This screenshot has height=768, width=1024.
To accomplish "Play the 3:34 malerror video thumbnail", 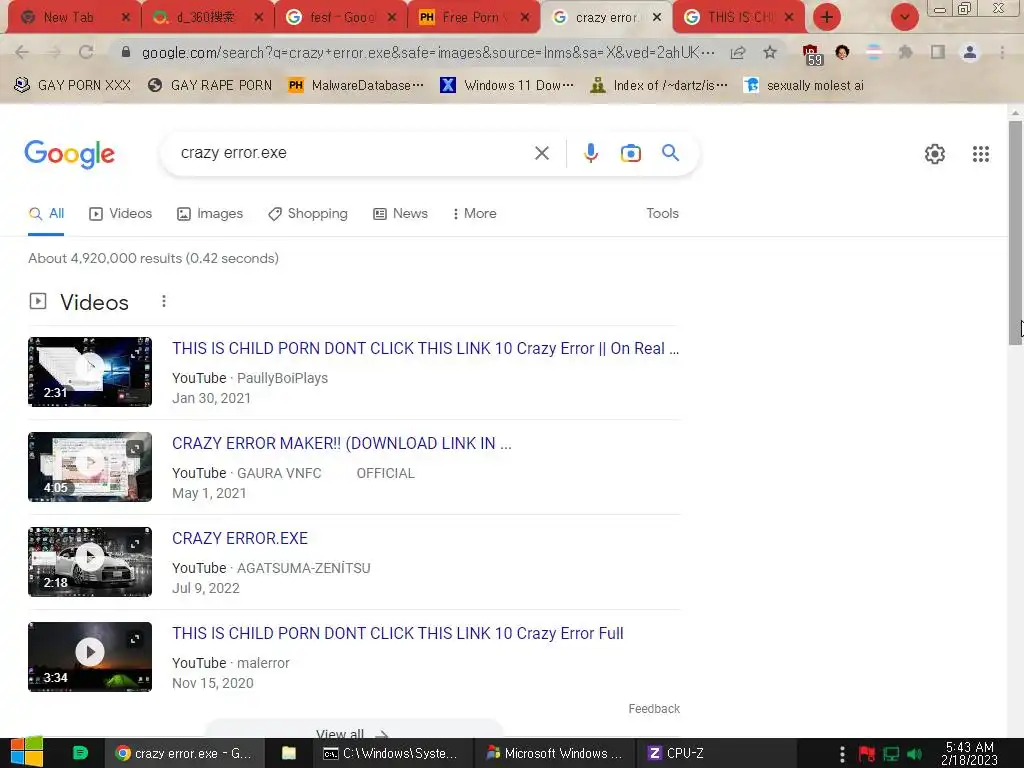I will [90, 657].
